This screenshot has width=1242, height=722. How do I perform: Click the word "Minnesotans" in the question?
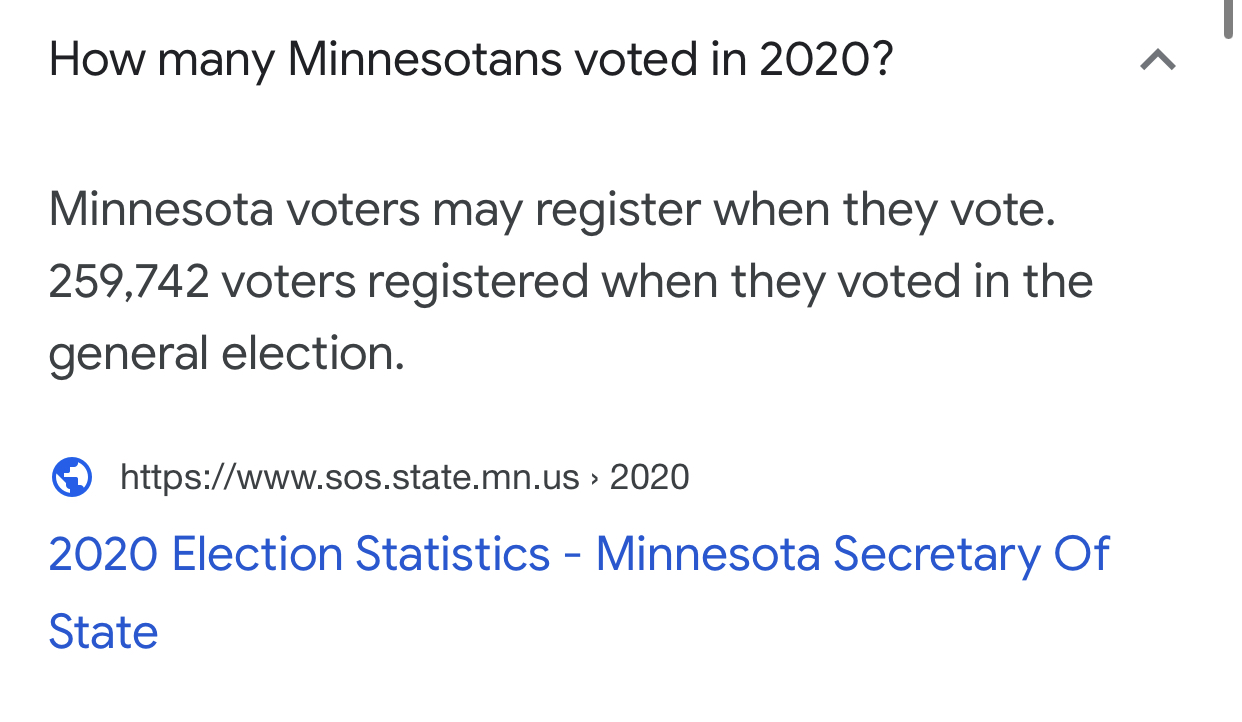[x=425, y=60]
